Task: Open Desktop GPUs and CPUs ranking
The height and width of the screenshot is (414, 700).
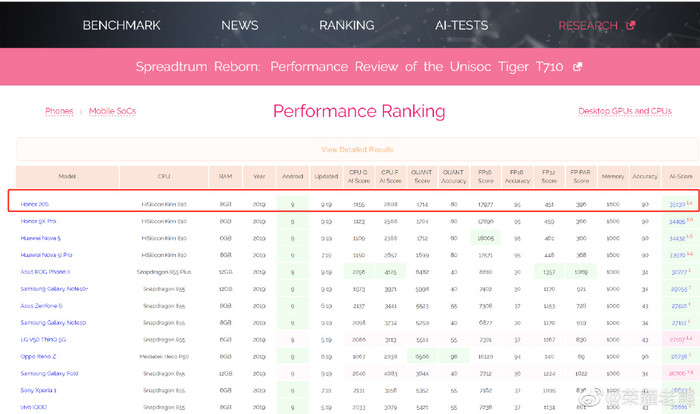Action: pos(624,111)
